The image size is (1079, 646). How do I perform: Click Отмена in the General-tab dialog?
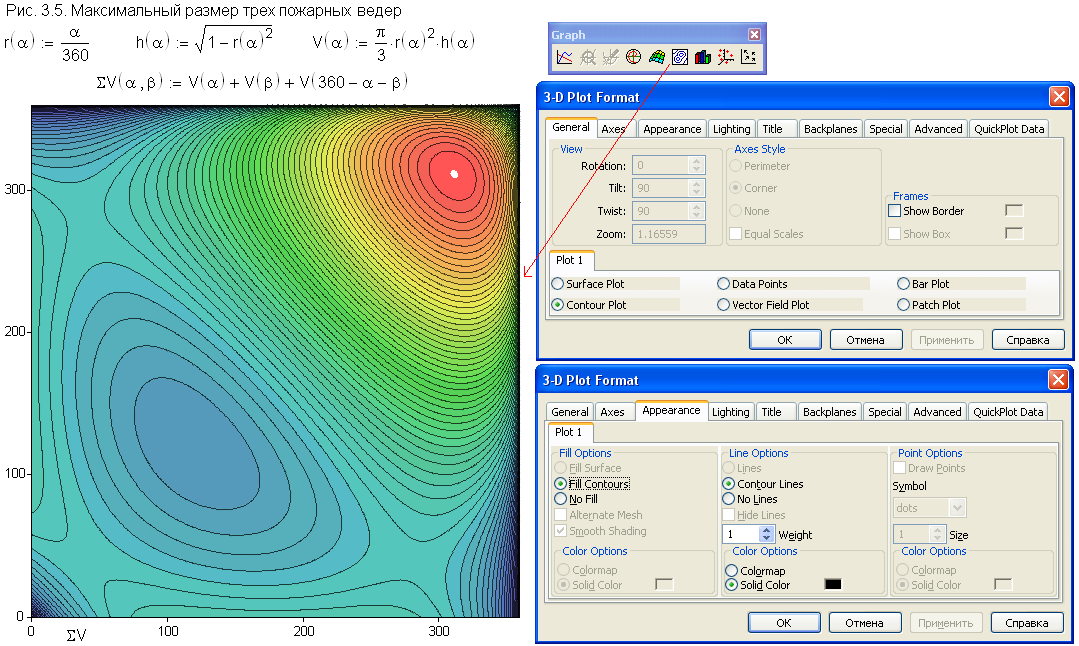(865, 340)
